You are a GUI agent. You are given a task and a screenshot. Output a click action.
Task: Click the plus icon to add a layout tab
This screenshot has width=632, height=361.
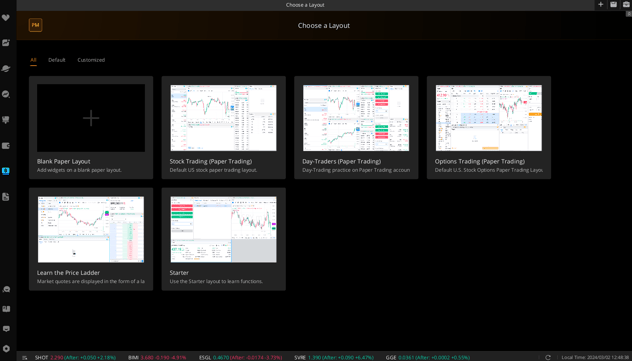pyautogui.click(x=601, y=4)
